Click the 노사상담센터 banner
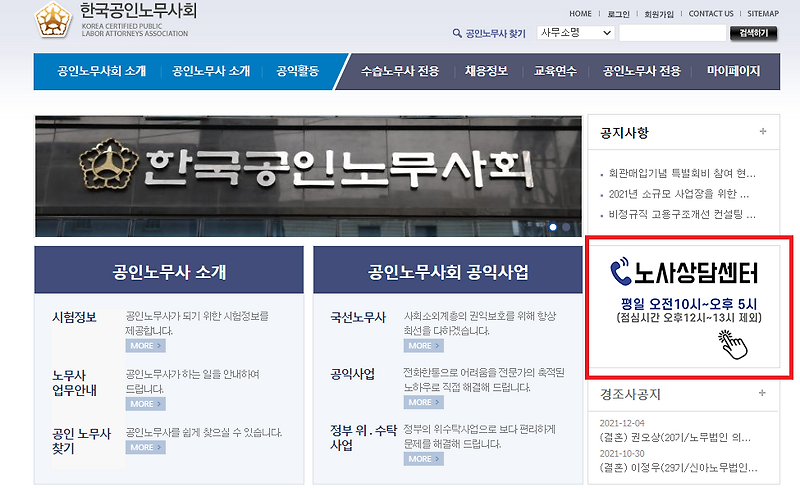Image resolution: width=800 pixels, height=492 pixels. tap(684, 306)
